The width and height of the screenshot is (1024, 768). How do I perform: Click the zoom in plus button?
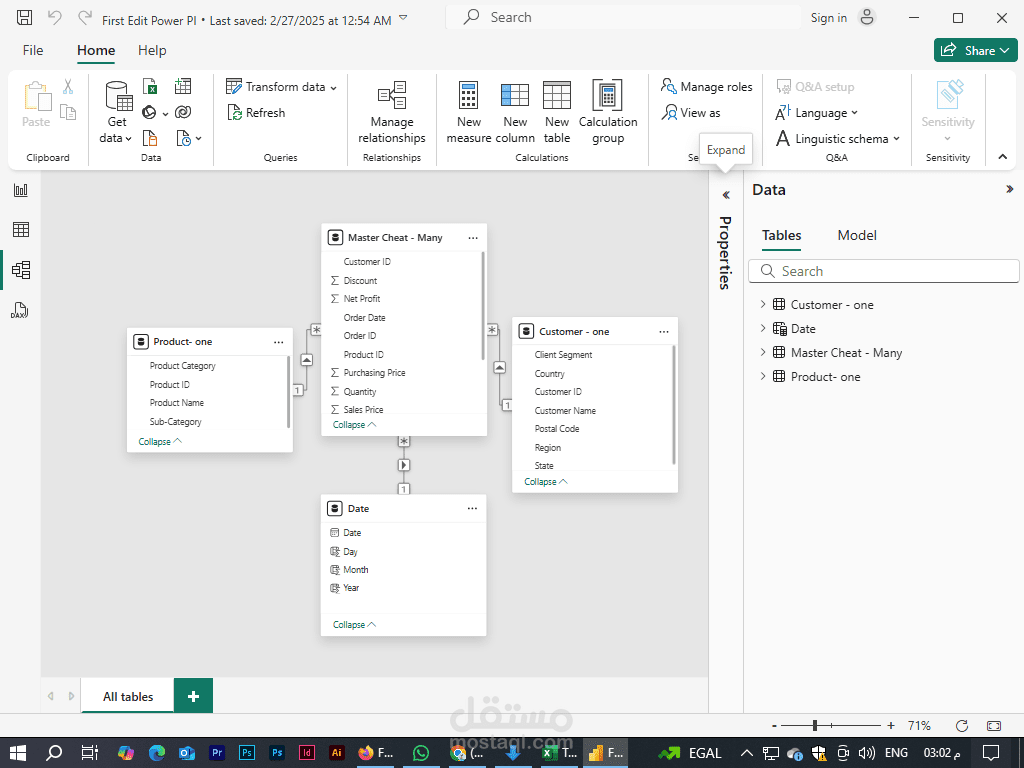[891, 726]
